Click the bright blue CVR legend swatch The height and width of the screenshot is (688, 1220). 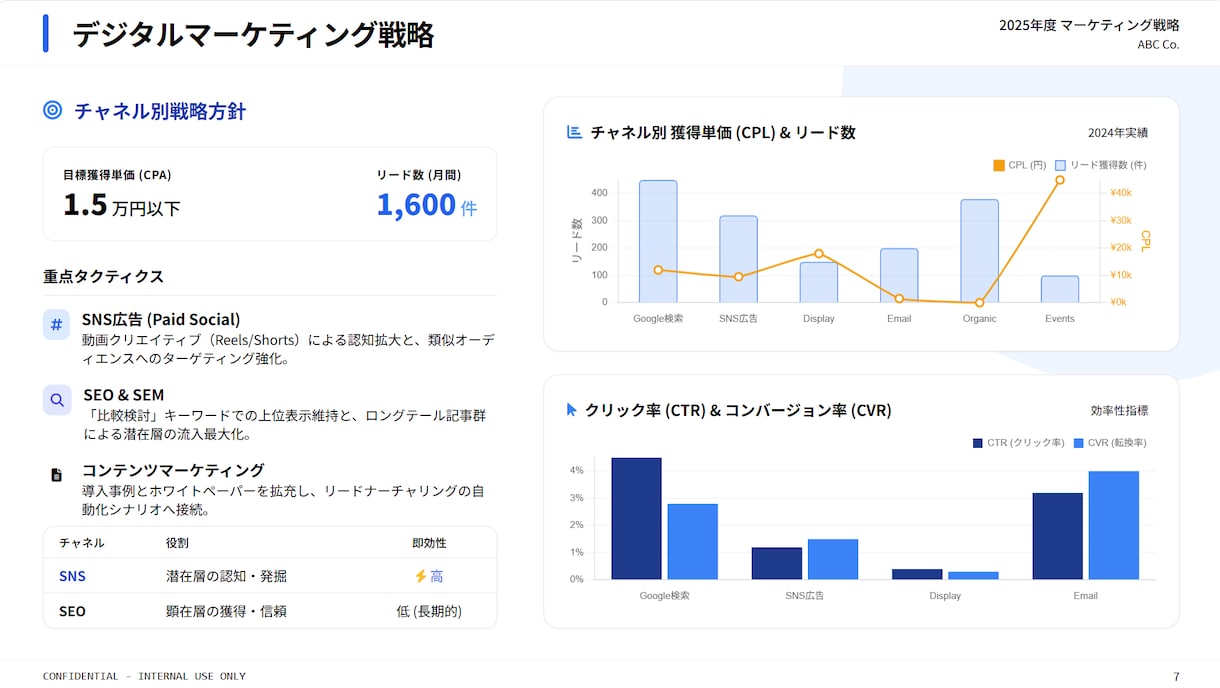click(1078, 443)
